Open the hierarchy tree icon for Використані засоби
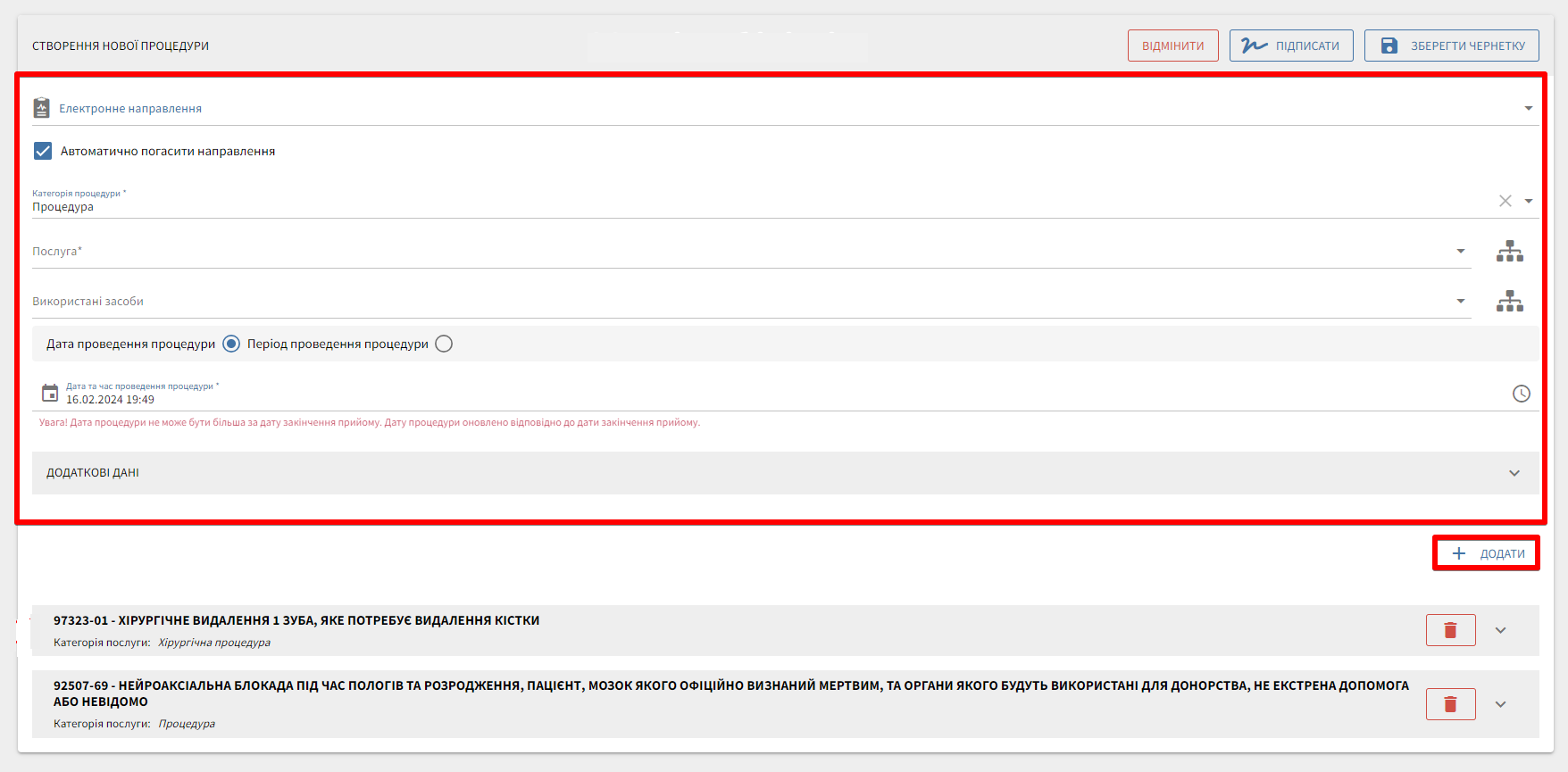The width and height of the screenshot is (1568, 772). [x=1509, y=302]
